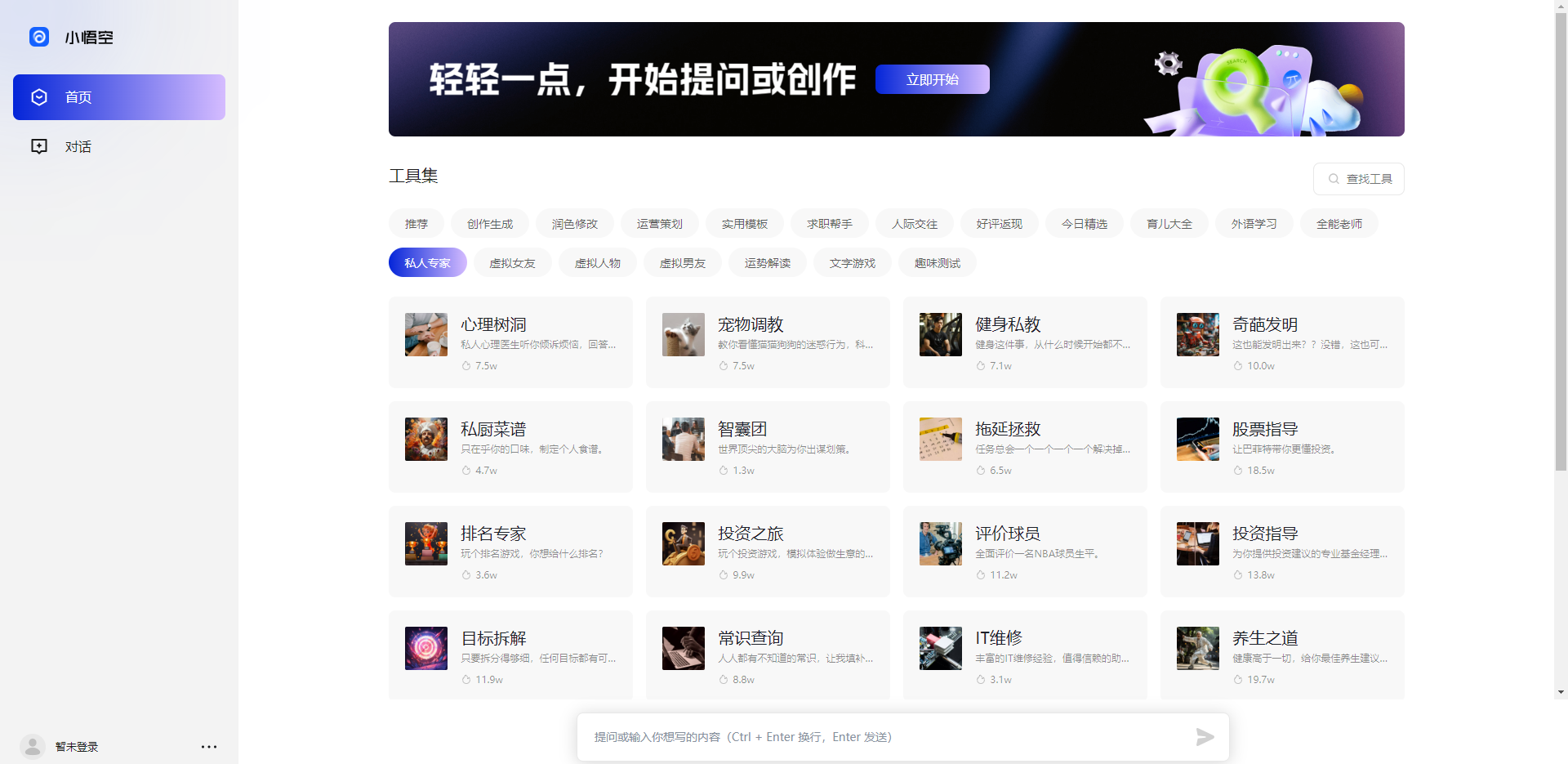1568x764 pixels.
Task: Switch to the 文字游戏 tab
Action: pyautogui.click(x=852, y=262)
